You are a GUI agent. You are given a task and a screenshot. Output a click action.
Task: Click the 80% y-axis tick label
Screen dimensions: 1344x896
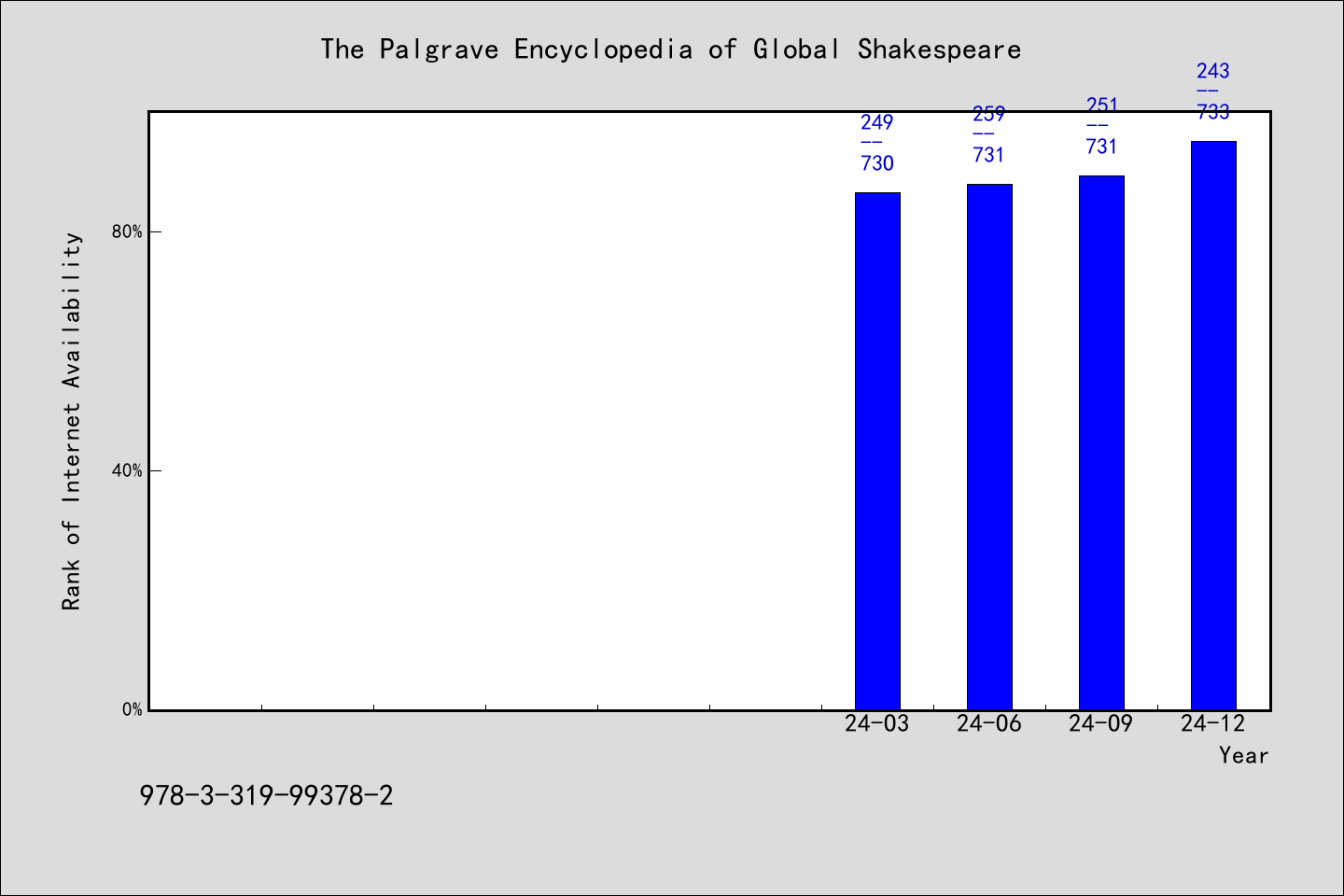pyautogui.click(x=127, y=231)
